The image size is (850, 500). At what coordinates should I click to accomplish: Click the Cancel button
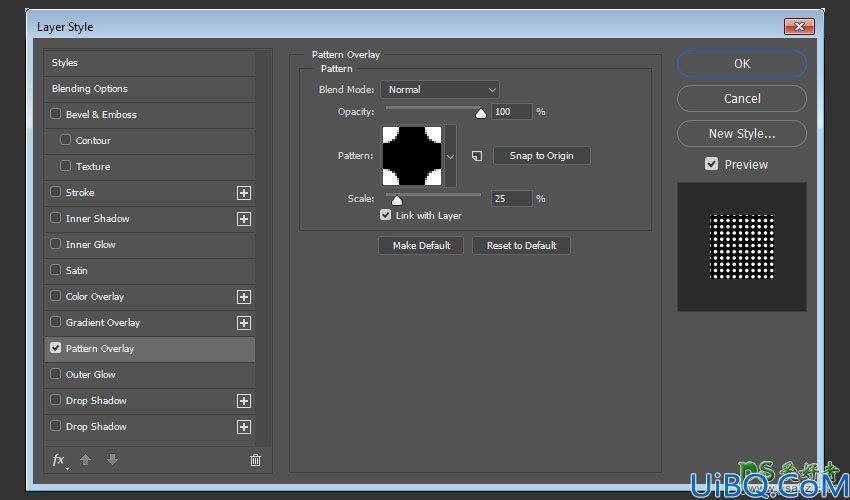(x=742, y=99)
